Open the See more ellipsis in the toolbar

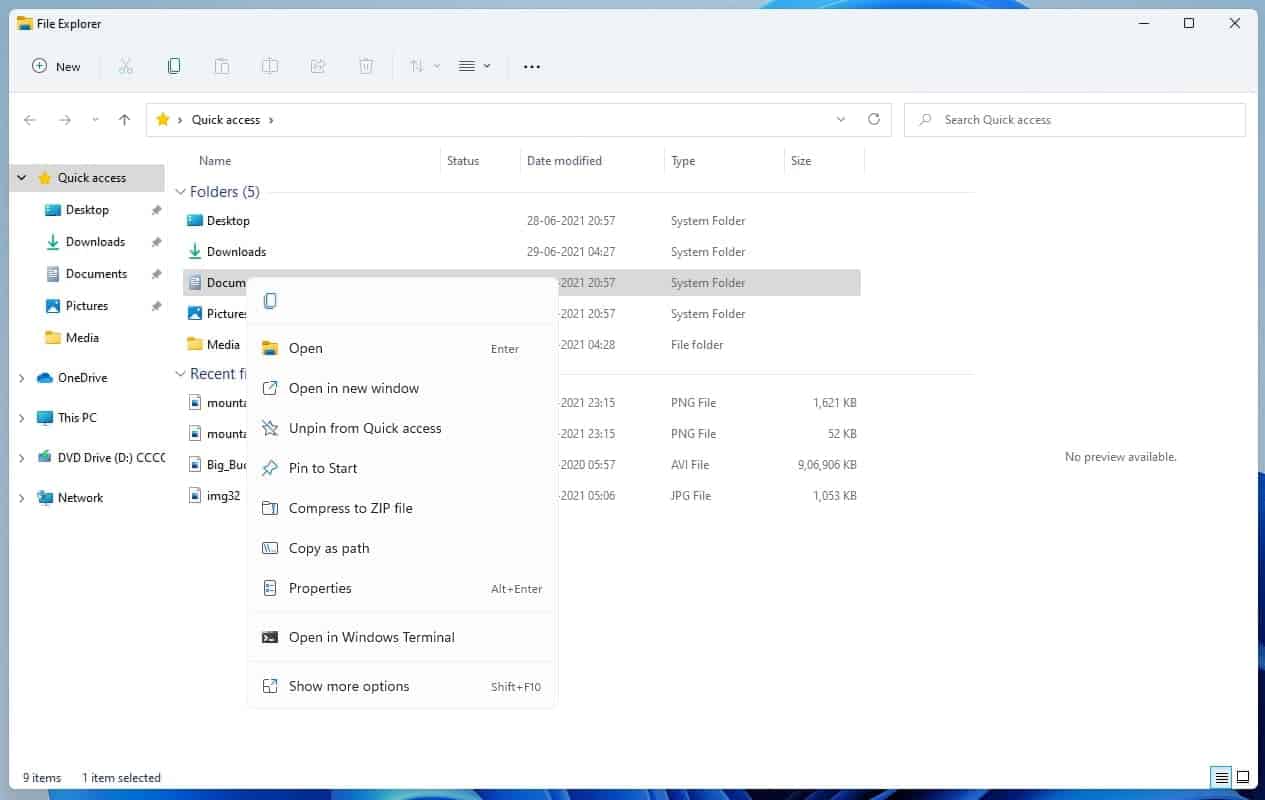click(531, 66)
